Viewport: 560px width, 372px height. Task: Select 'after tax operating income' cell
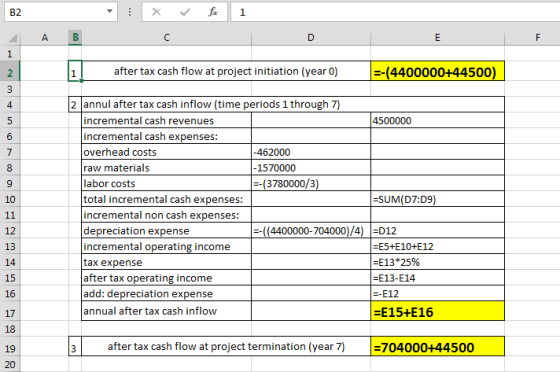tap(166, 278)
